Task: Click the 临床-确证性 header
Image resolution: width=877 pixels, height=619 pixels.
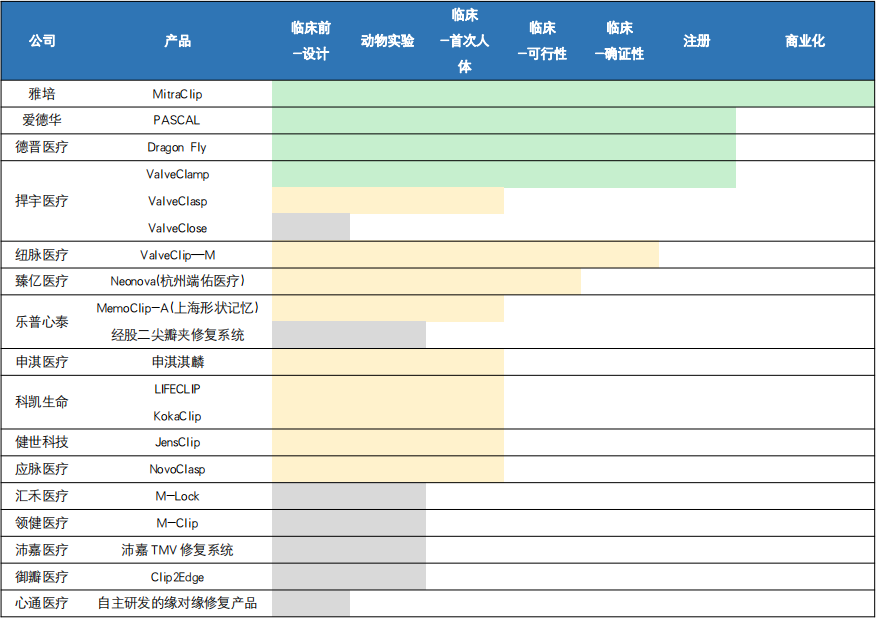Action: coord(619,41)
